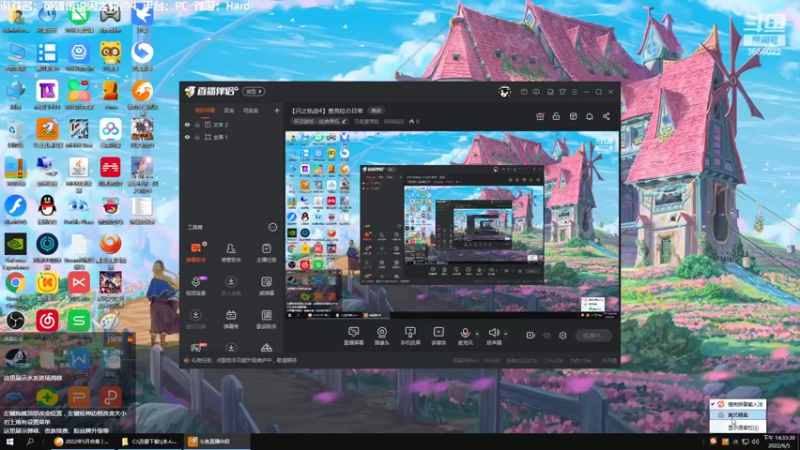Screen dimensions: 800x450
Task: Open the 弹幕秀 TV-shaped tool
Action: [x=231, y=319]
